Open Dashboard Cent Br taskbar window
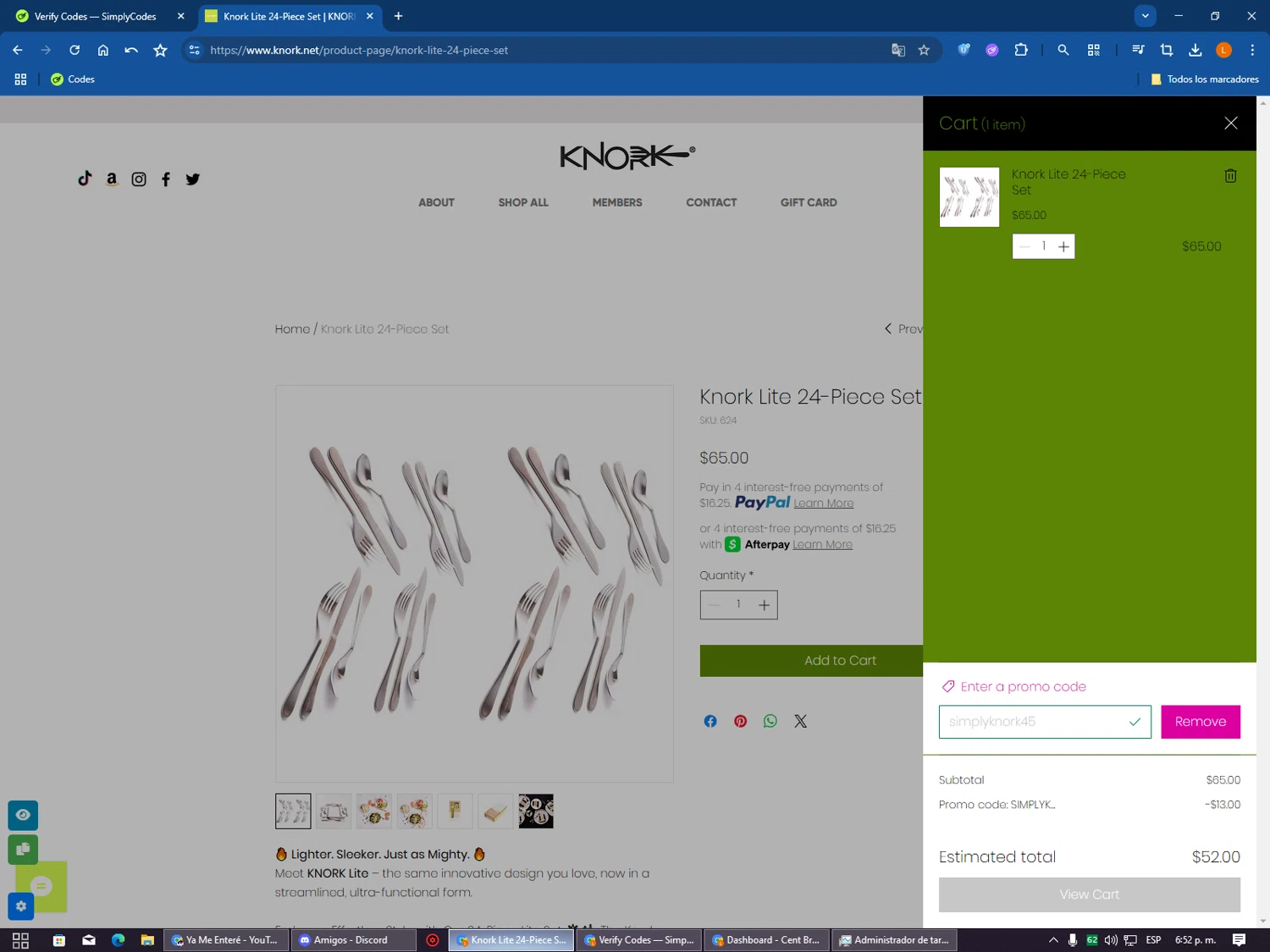1270x952 pixels. [766, 940]
